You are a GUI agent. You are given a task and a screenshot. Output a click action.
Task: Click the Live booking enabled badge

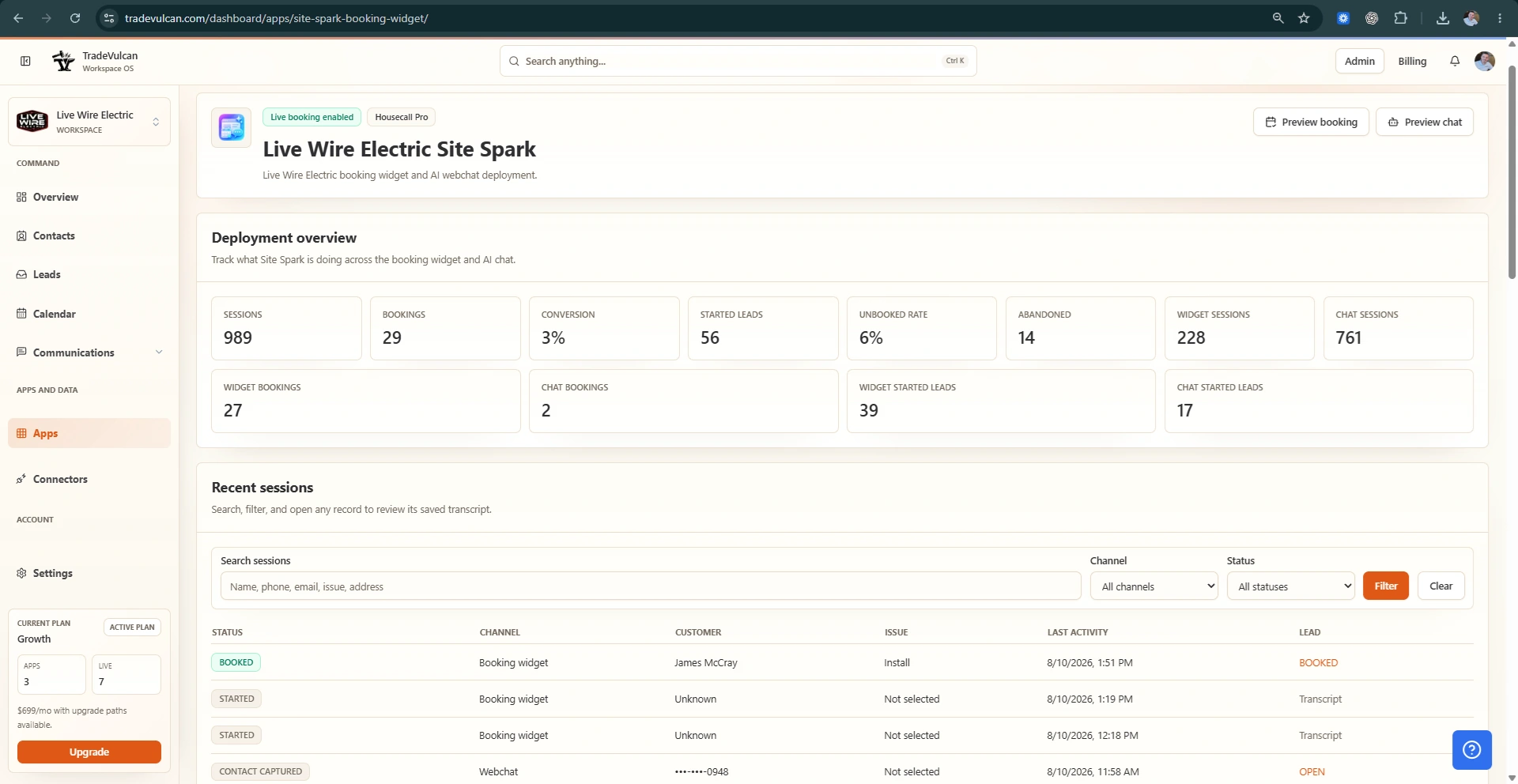coord(312,117)
